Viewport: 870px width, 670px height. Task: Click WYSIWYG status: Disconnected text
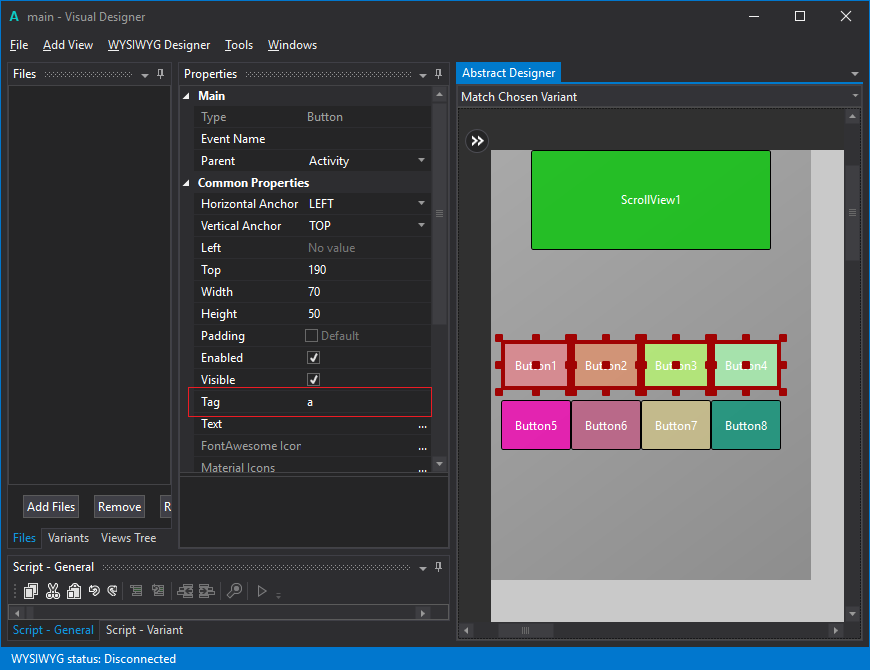pos(93,659)
